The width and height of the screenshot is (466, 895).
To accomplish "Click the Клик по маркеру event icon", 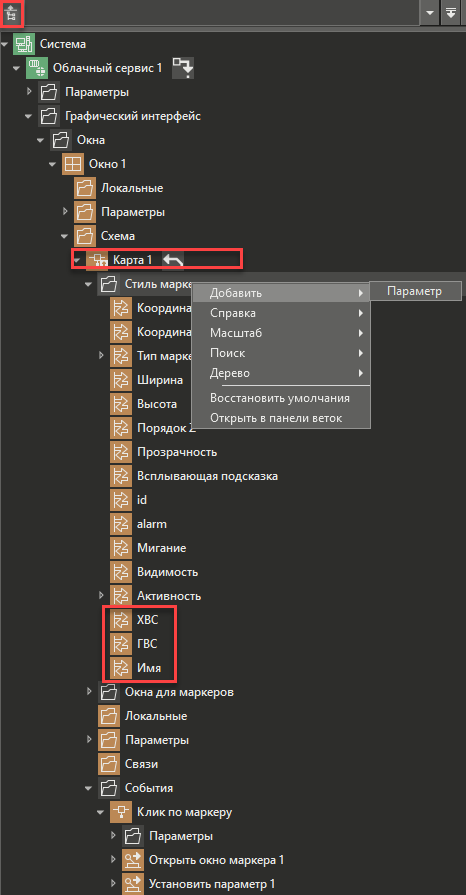I will (x=120, y=812).
